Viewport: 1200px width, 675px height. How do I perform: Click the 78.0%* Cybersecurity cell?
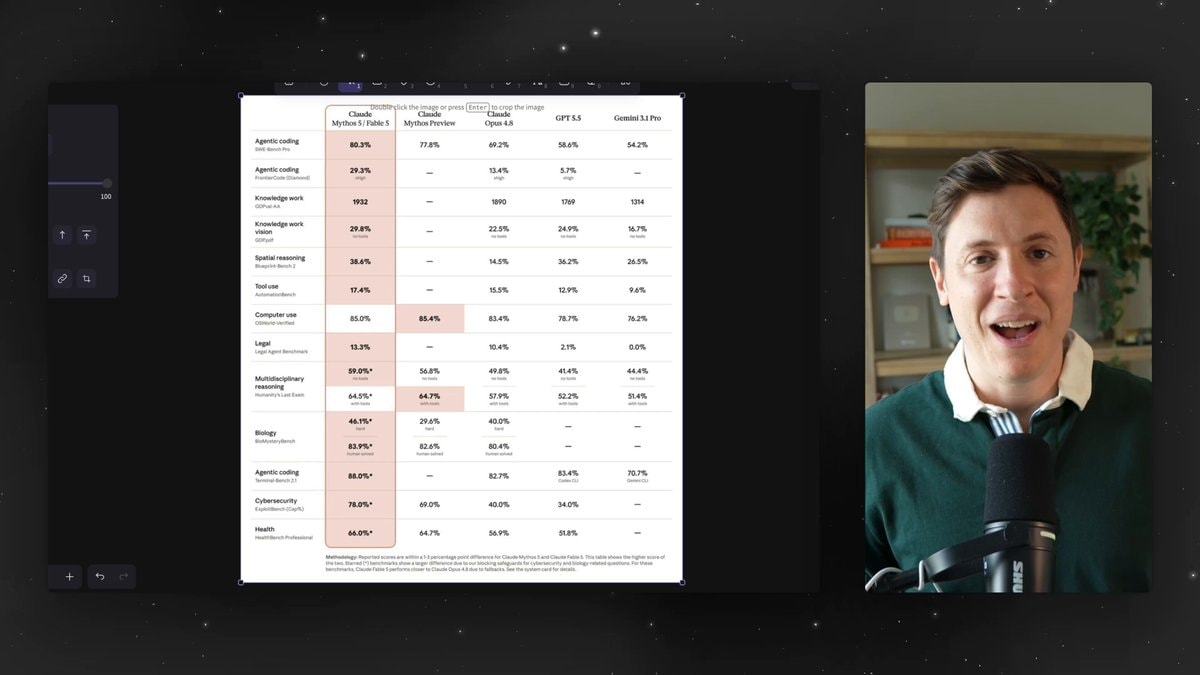point(360,504)
